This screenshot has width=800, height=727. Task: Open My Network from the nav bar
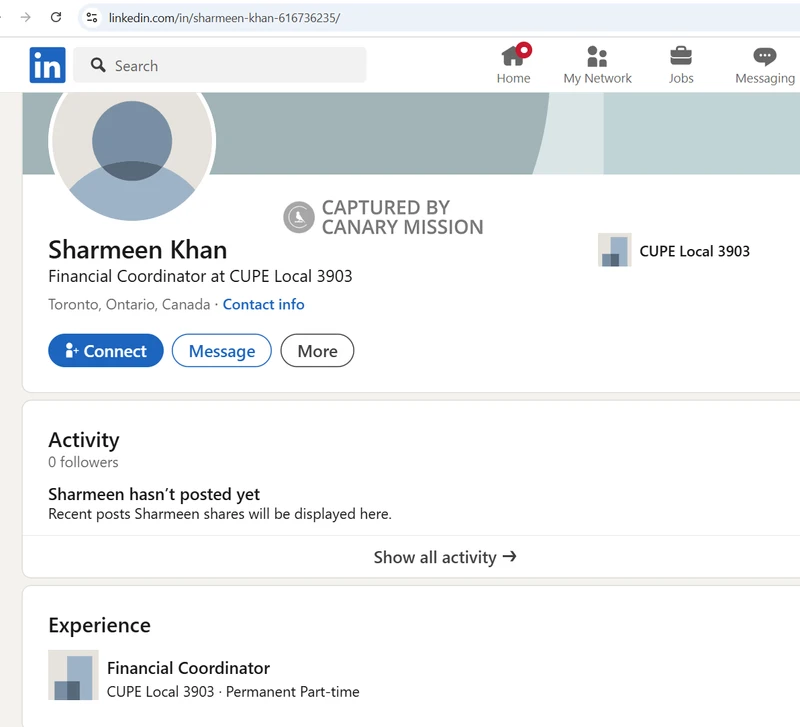coord(597,65)
